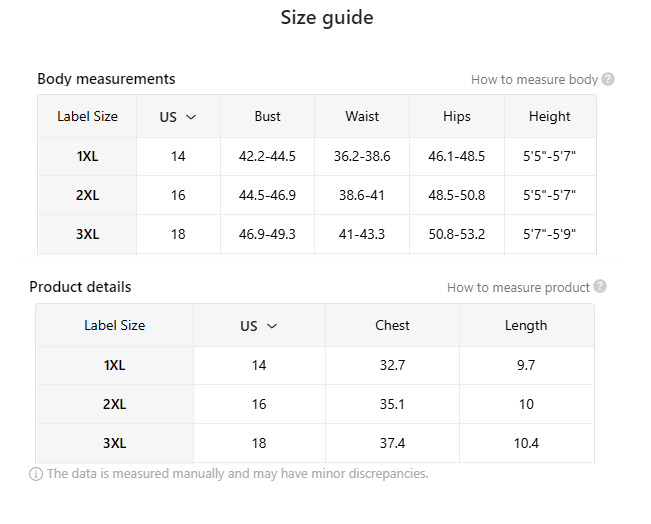651x524 pixels.
Task: Select the 1XL label in Product details
Action: pyautogui.click(x=114, y=365)
